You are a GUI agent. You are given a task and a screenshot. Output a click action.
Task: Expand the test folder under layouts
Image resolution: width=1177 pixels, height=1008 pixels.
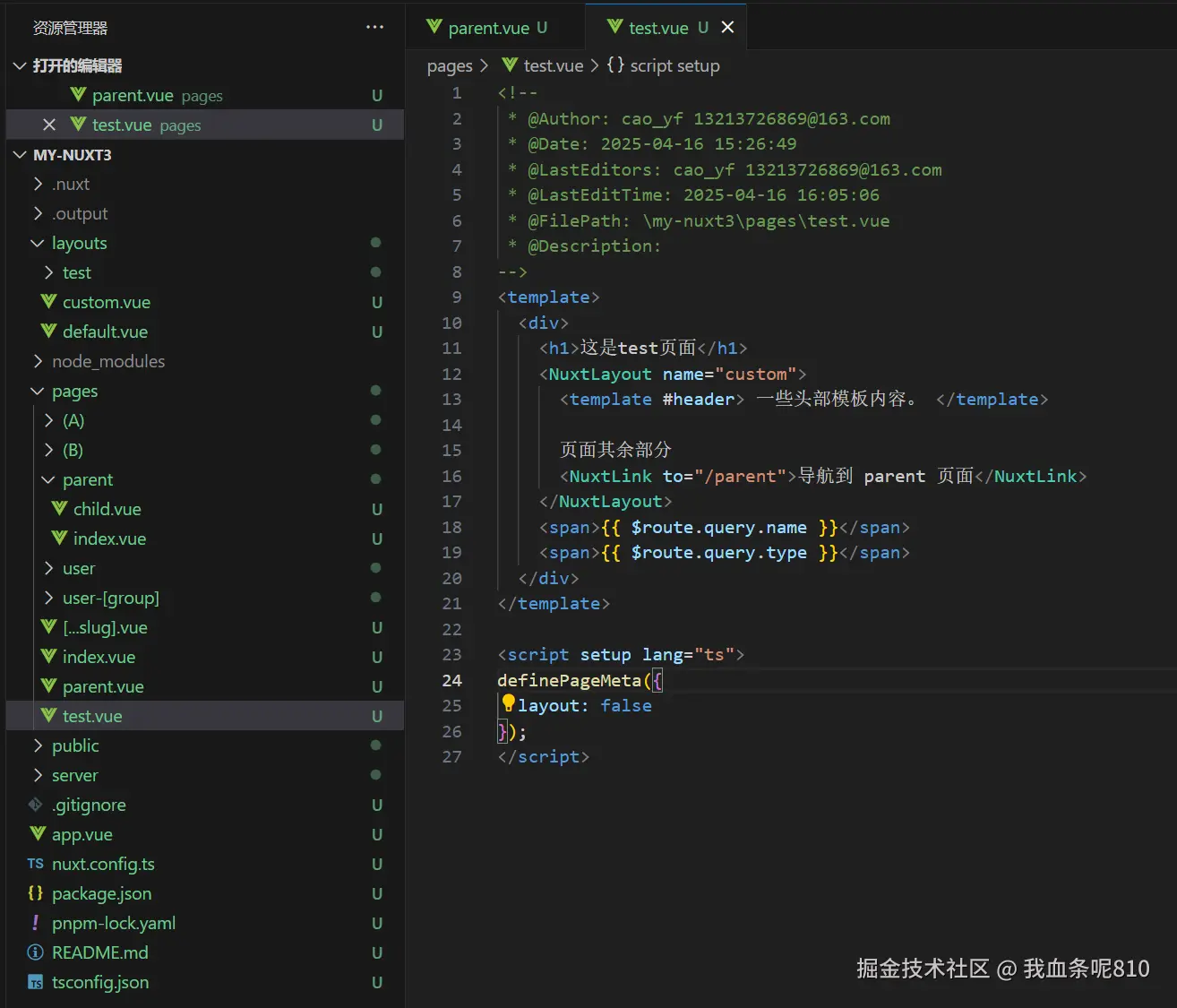(48, 272)
